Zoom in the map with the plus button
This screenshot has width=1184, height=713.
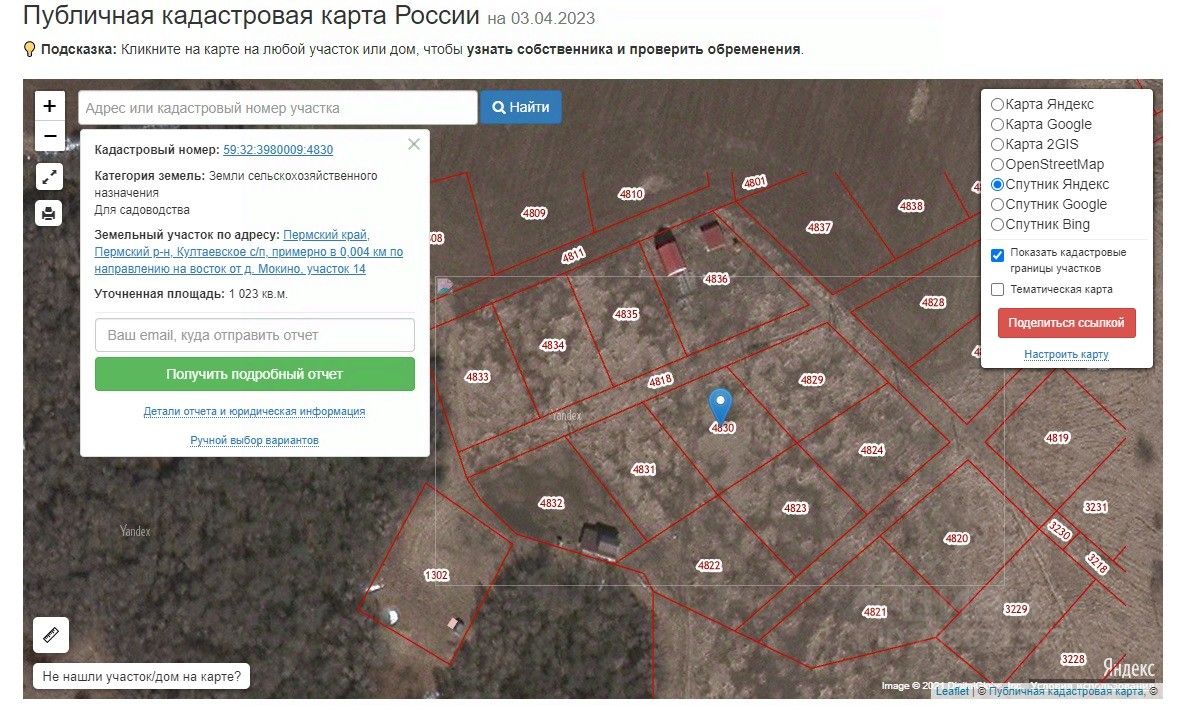click(x=50, y=106)
